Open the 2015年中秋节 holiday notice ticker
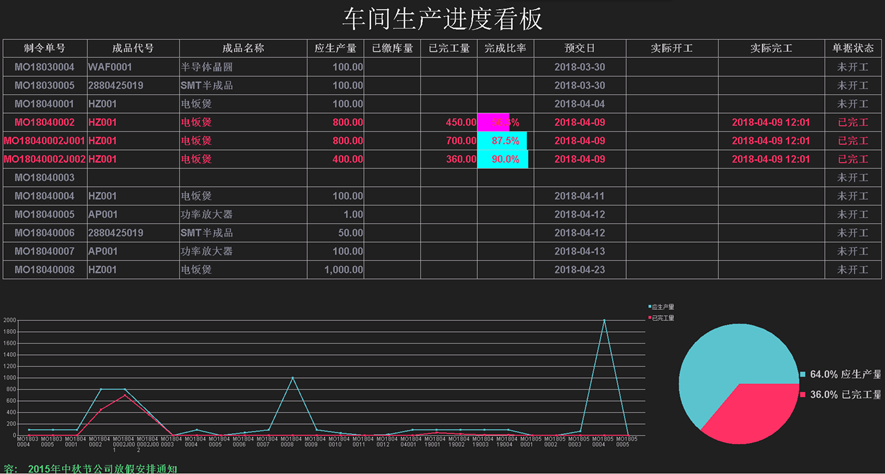Viewport: 885px width, 474px height. pos(102,468)
